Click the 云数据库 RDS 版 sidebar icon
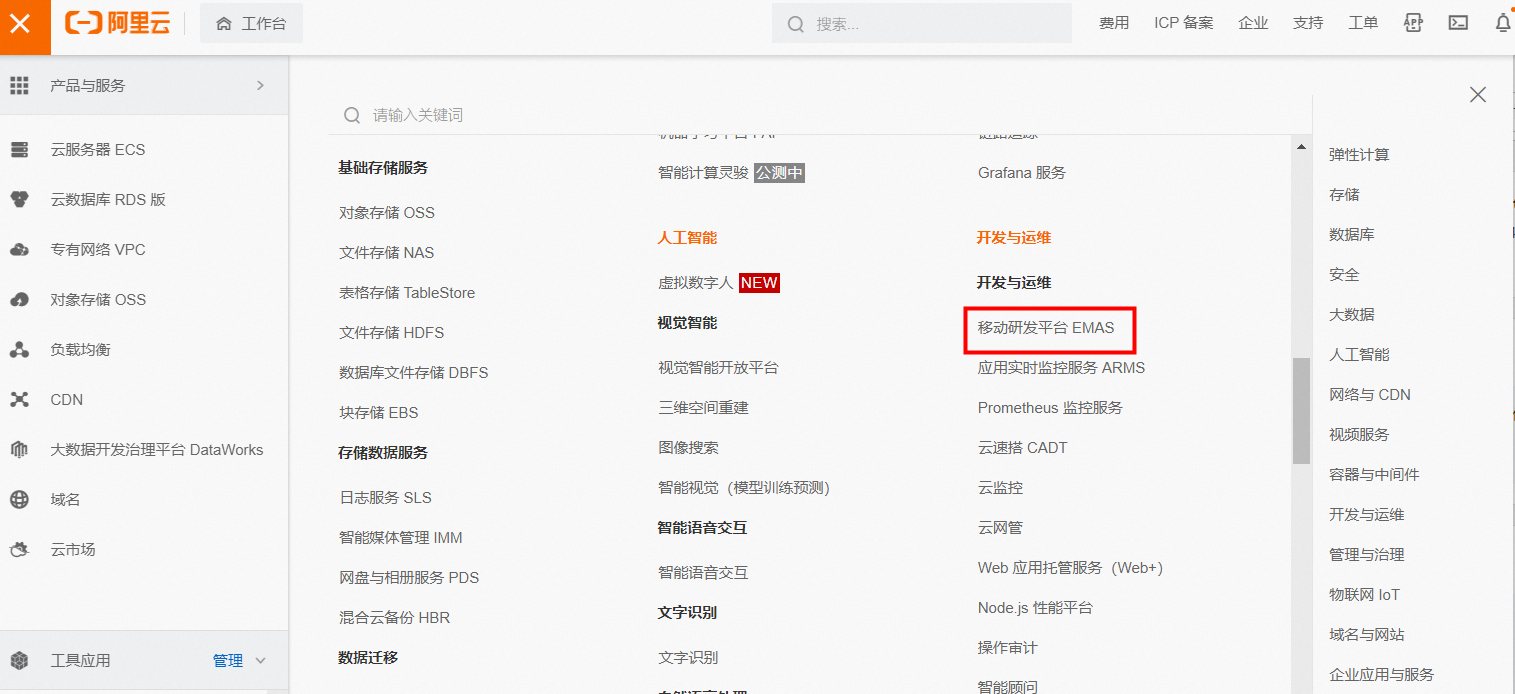 19,200
